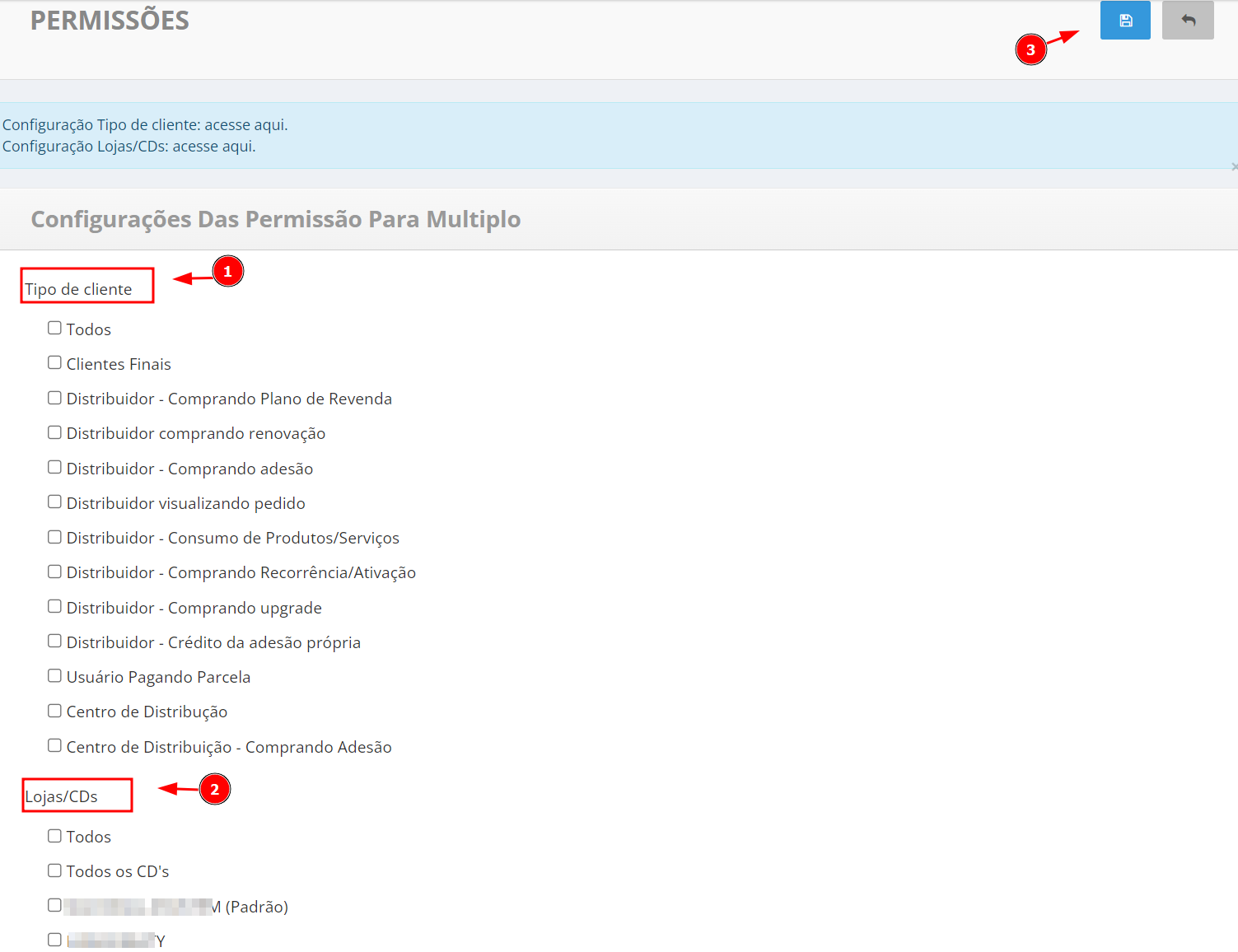Check the Centro de Distribução checkbox
This screenshot has width=1238, height=952.
(54, 711)
